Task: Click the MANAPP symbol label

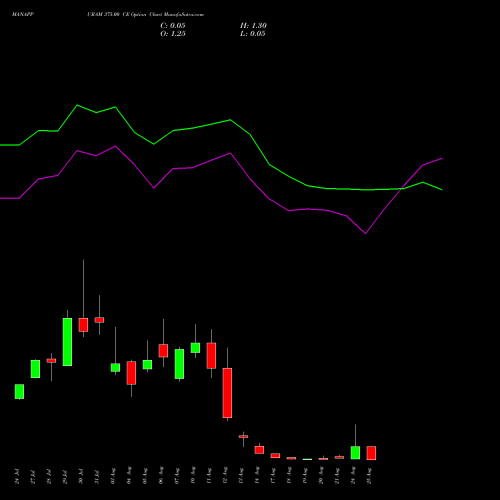Action: (23, 15)
